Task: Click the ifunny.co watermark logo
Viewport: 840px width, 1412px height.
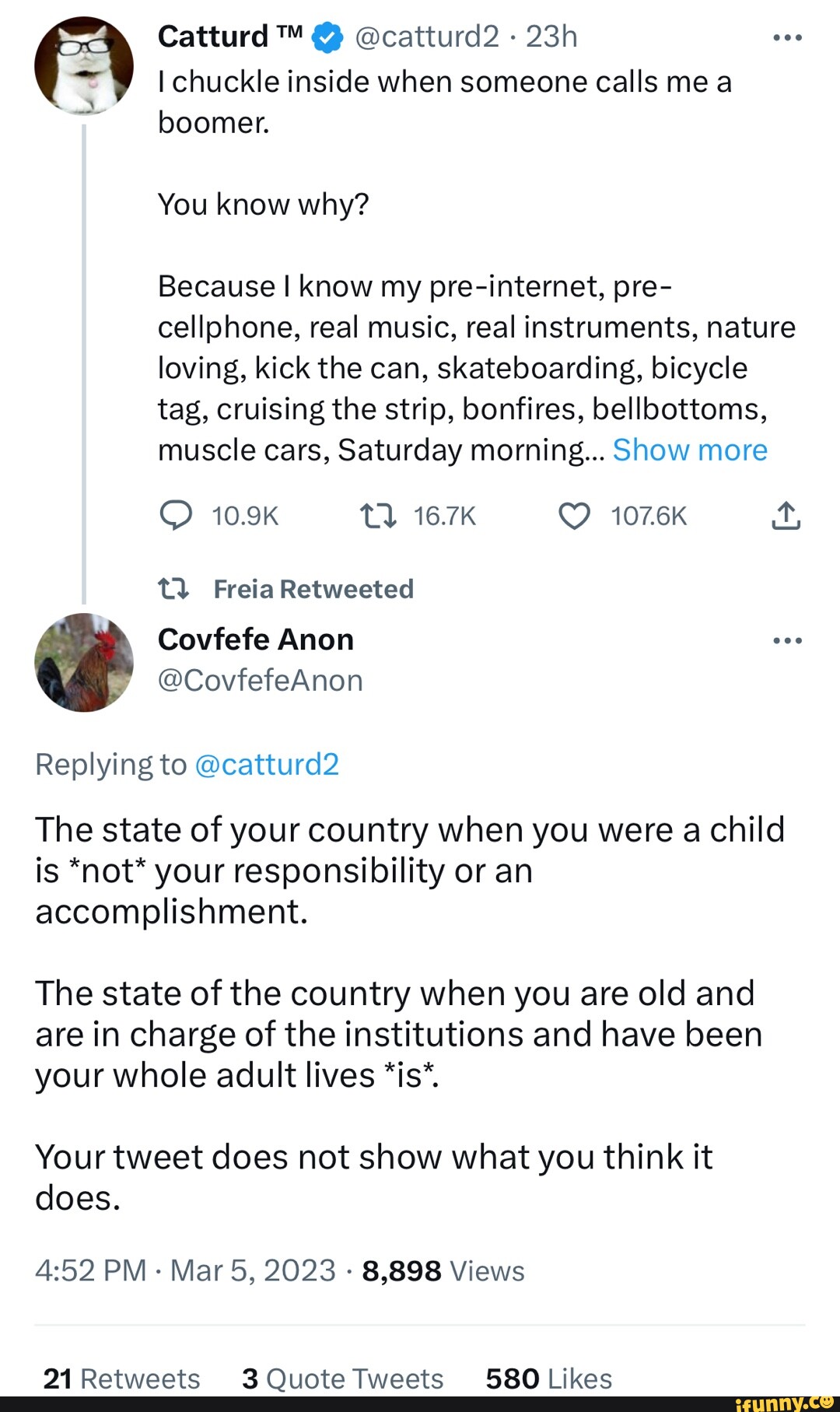Action: click(x=783, y=1402)
